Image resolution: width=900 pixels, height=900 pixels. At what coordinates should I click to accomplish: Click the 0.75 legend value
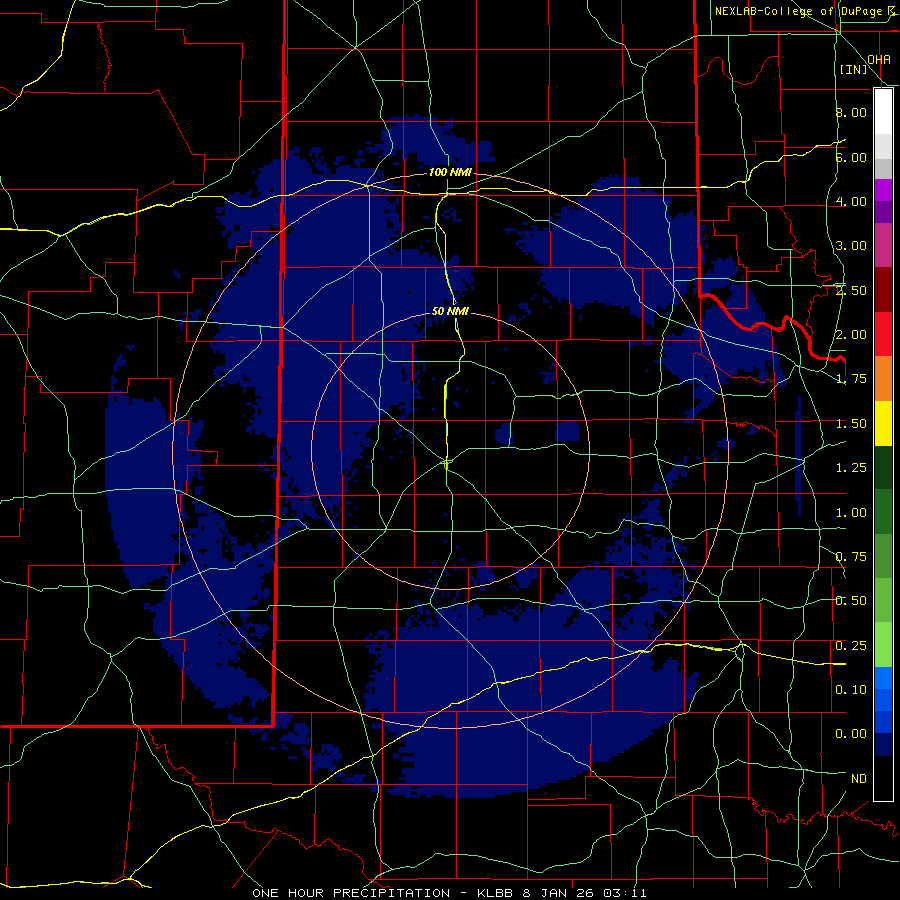tap(851, 557)
